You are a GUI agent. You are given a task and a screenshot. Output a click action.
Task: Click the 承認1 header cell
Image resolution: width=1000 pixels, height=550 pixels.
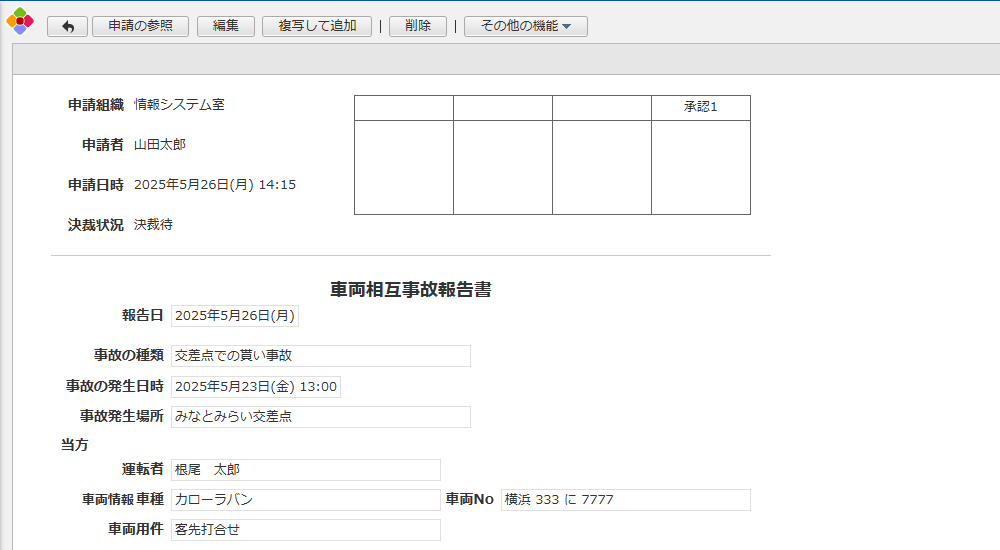point(700,108)
